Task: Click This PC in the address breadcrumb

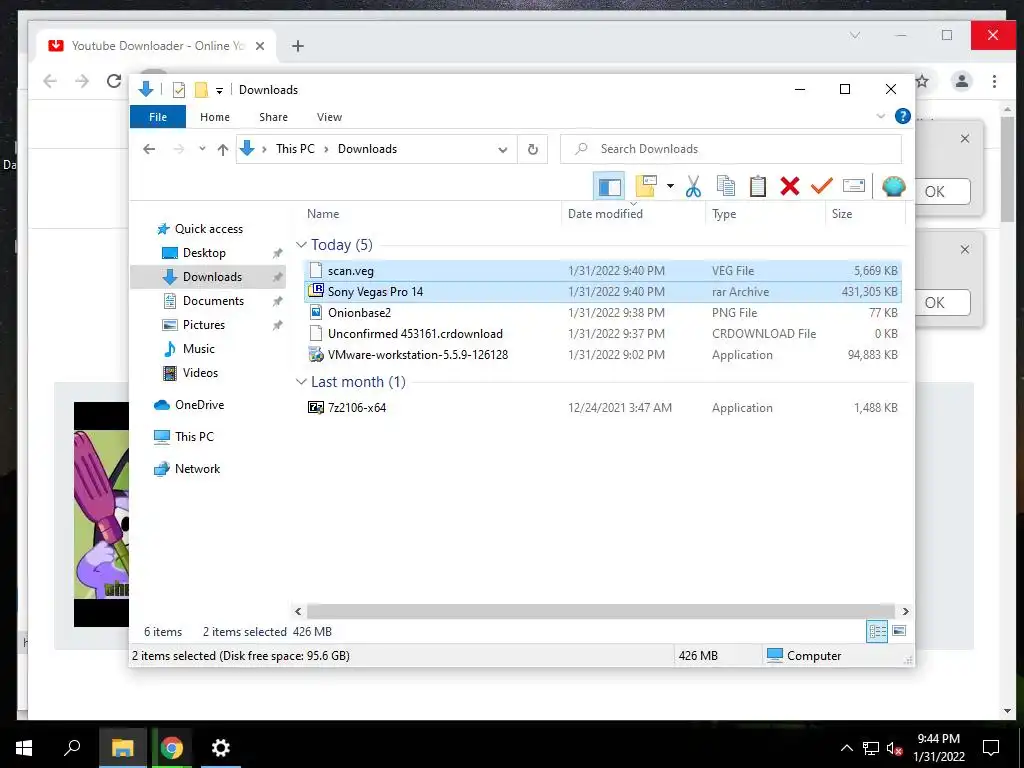Action: pyautogui.click(x=295, y=149)
